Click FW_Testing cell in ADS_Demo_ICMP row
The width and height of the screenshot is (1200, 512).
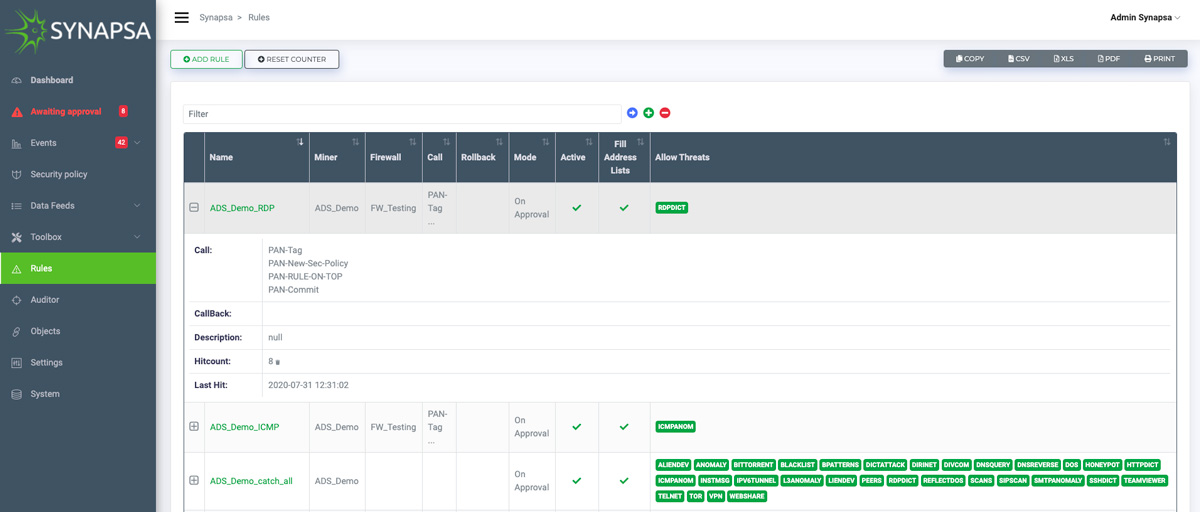(393, 427)
